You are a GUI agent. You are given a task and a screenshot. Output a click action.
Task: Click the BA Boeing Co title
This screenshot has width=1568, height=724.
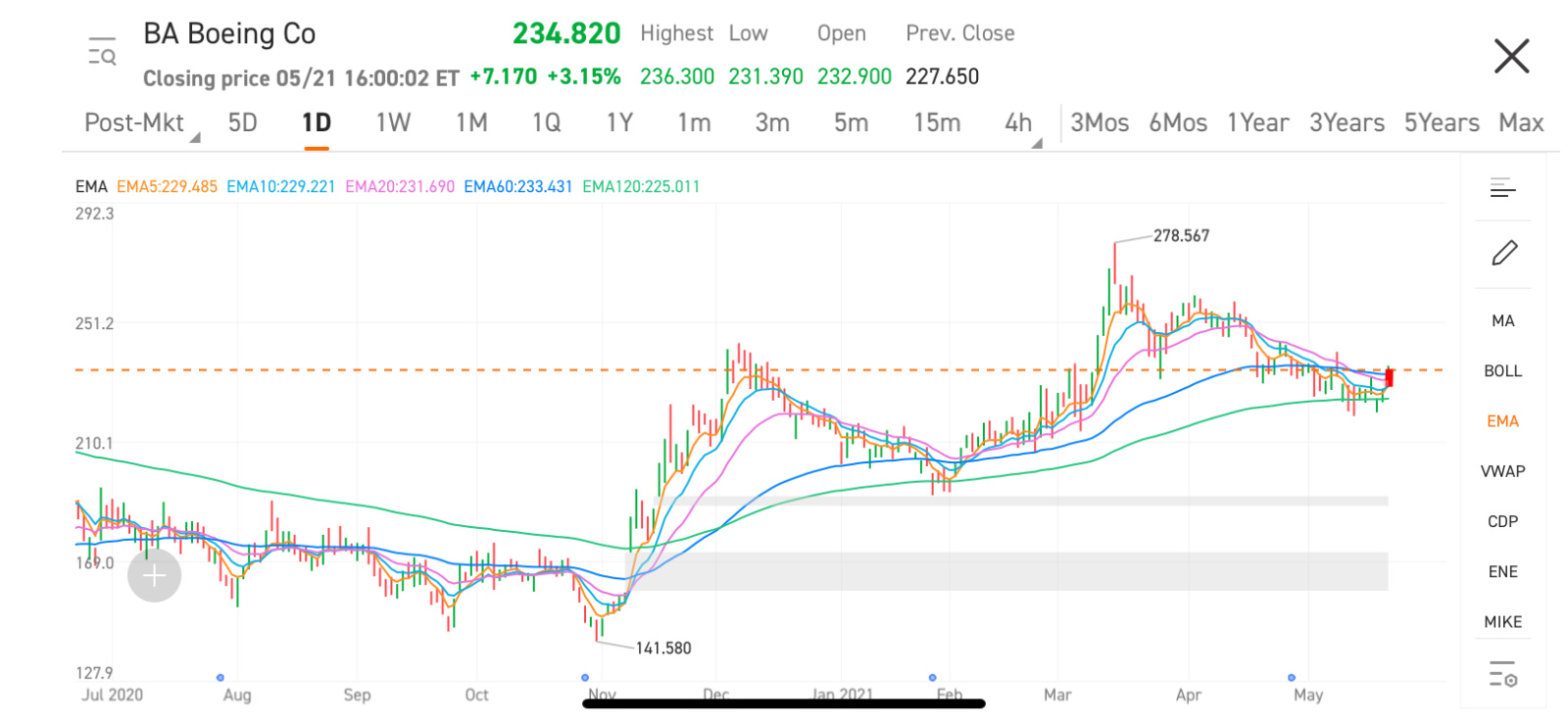tap(229, 34)
